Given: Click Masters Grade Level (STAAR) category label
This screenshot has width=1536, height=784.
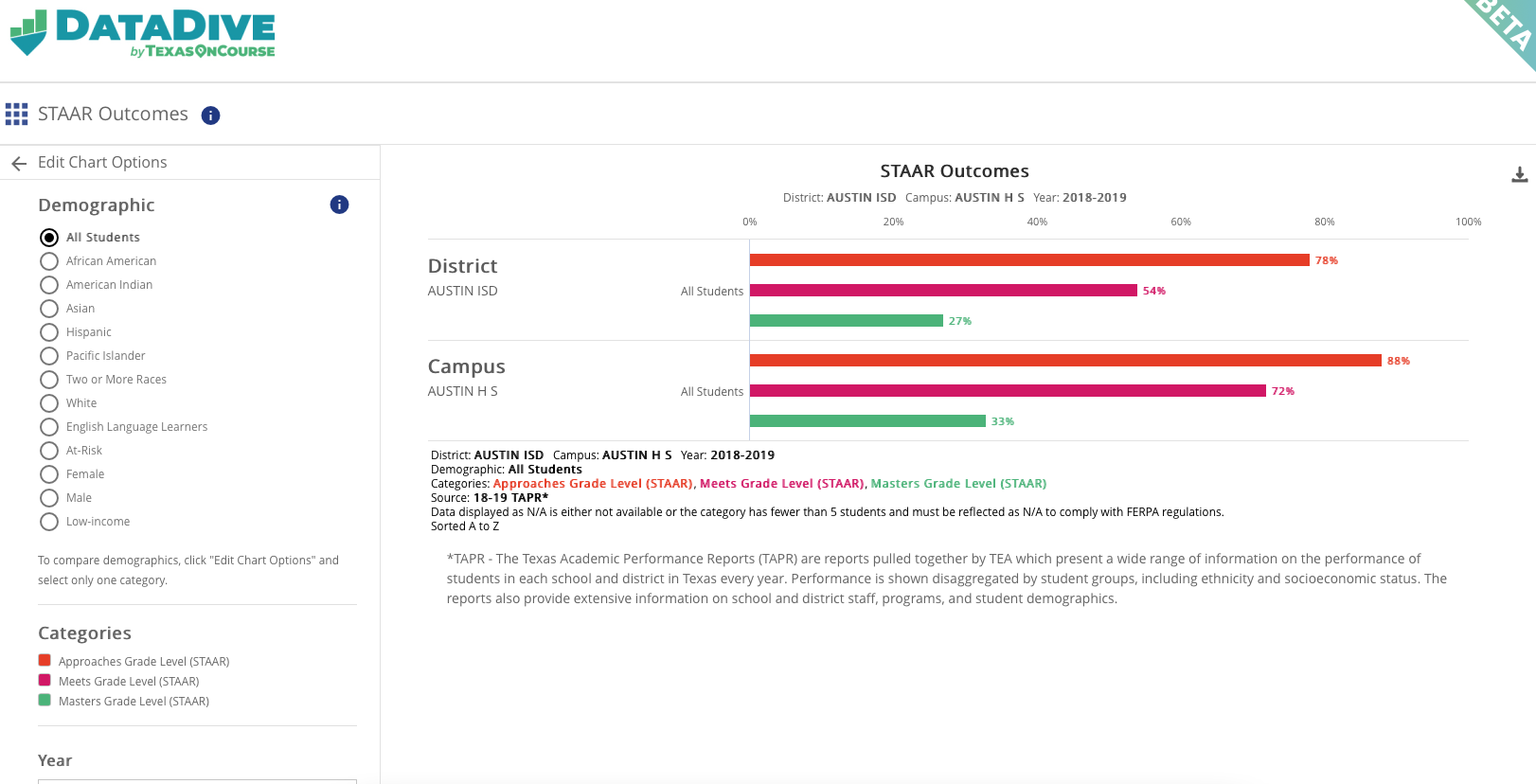Looking at the screenshot, I should tap(134, 702).
